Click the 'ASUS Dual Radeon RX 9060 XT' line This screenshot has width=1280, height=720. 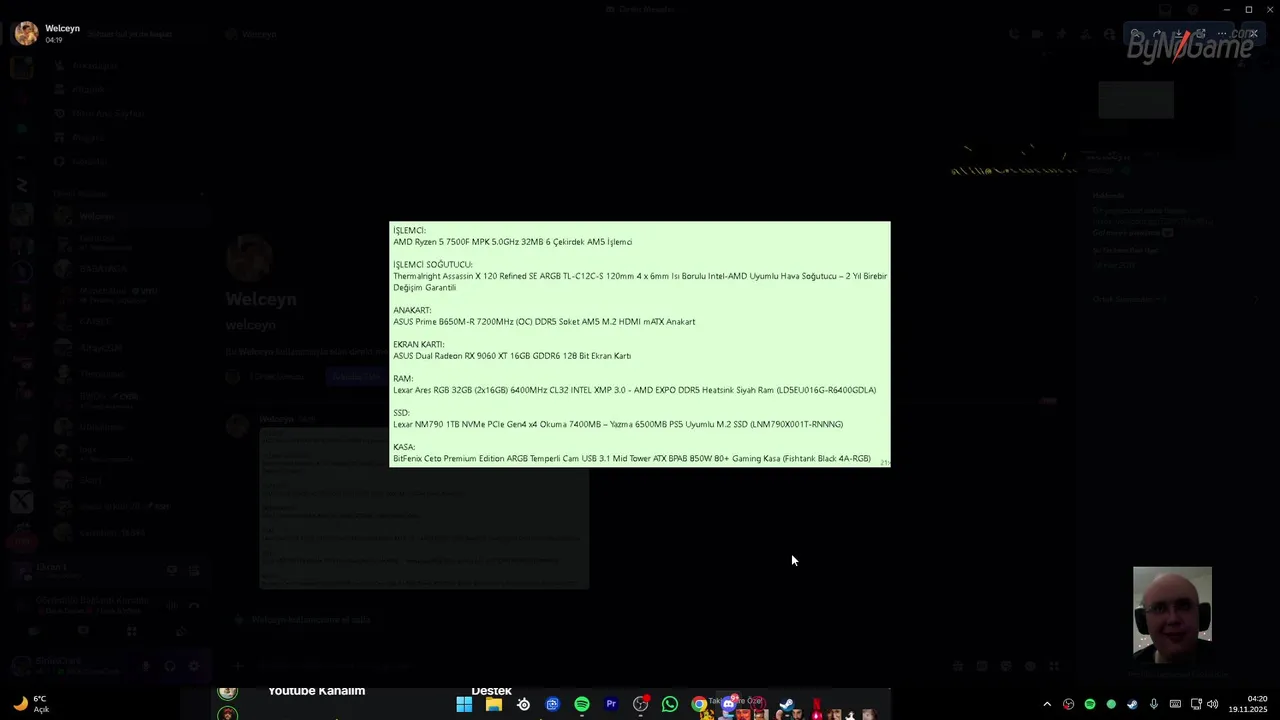[x=512, y=356]
